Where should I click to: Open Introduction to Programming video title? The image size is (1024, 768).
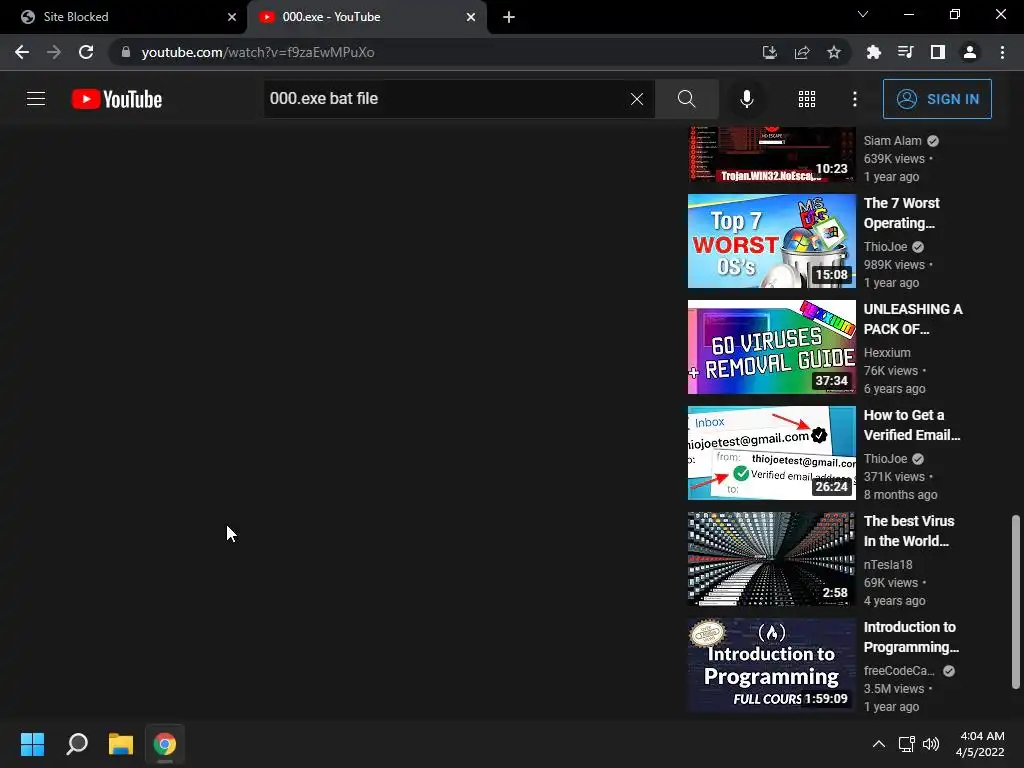(911, 637)
